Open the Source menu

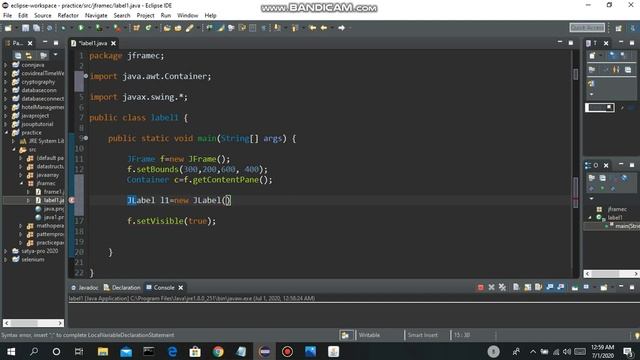point(43,16)
